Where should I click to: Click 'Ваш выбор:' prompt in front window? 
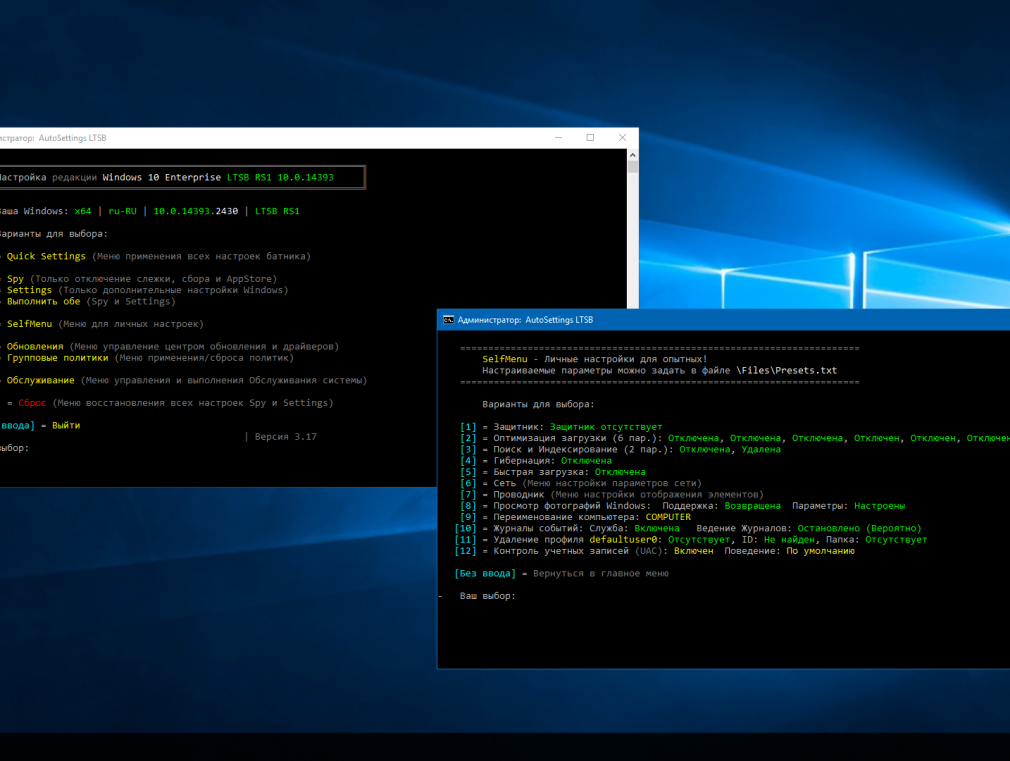488,596
